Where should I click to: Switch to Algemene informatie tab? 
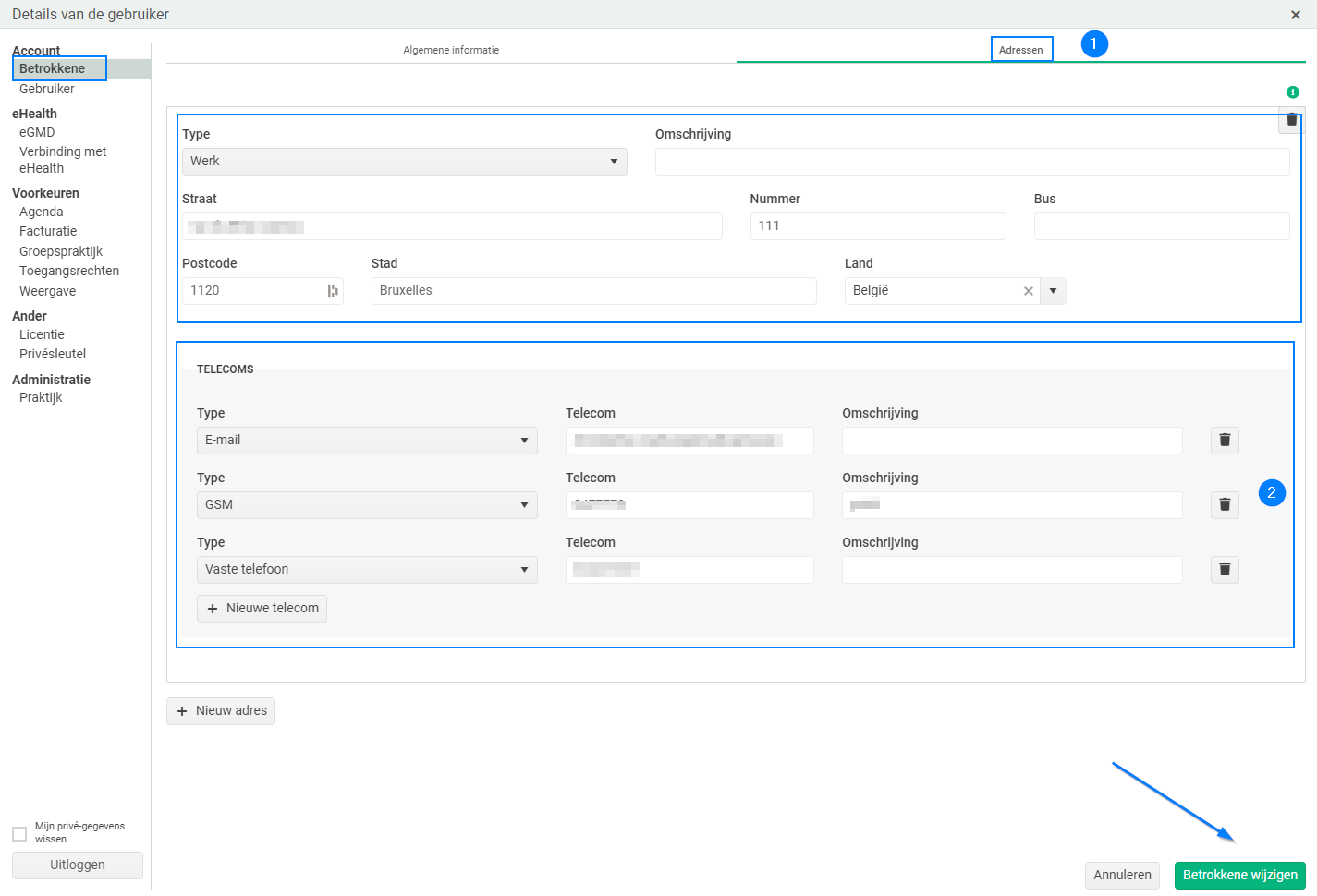[451, 50]
